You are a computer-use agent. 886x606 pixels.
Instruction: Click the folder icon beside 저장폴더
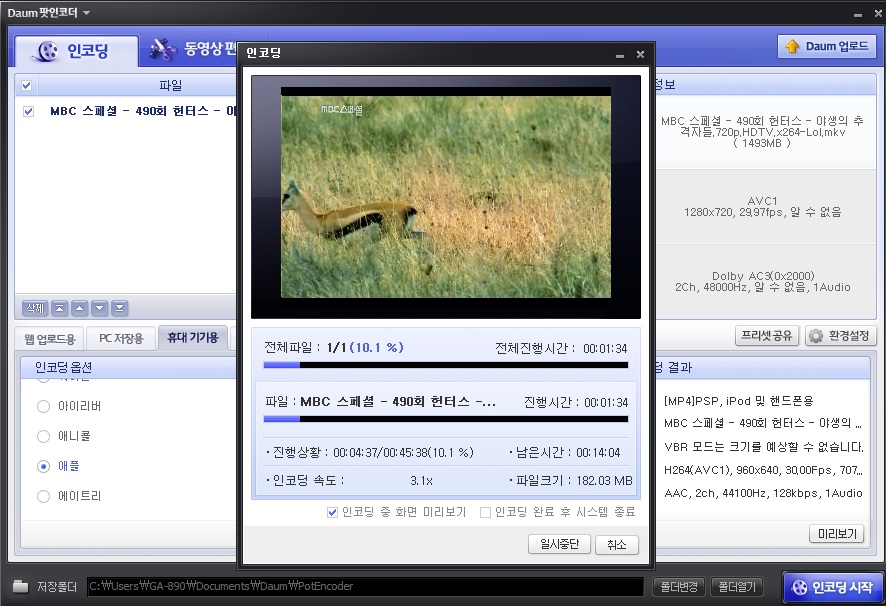[x=20, y=586]
